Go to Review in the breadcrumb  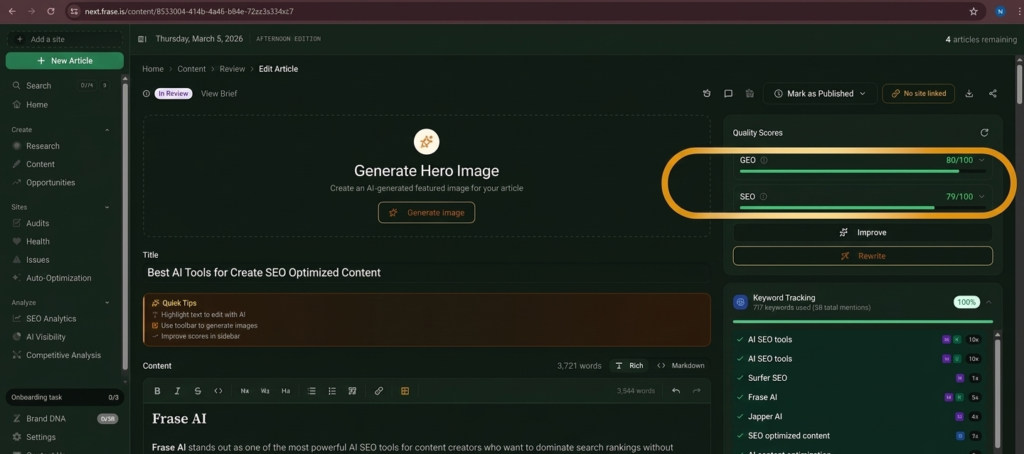coord(232,69)
